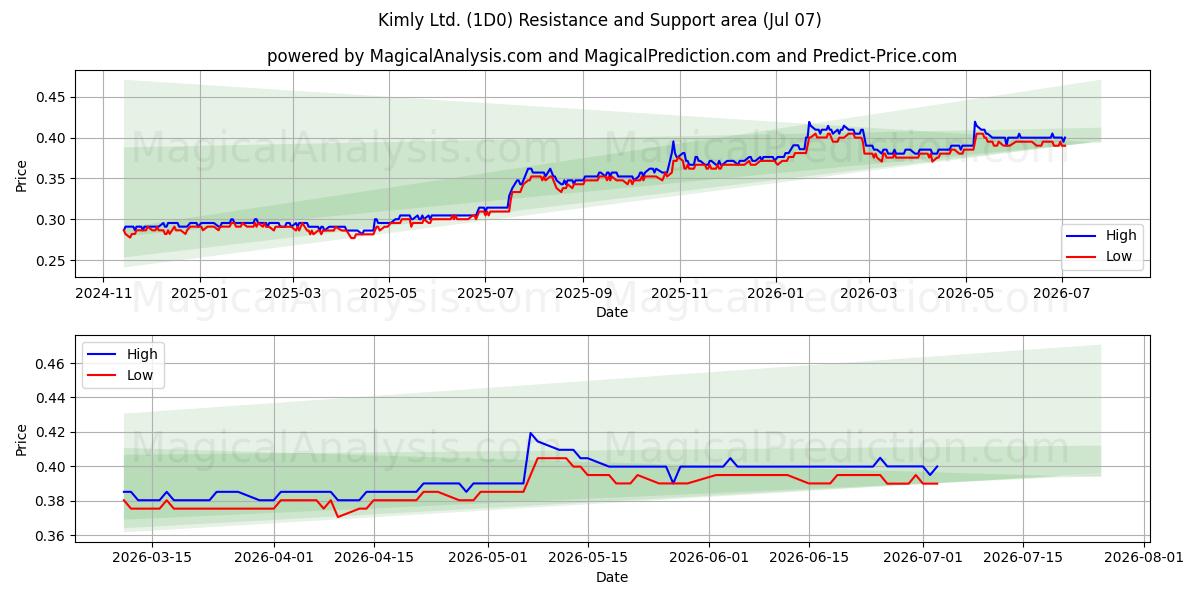Click 'Low' legend entry in bottom chart
Image resolution: width=1200 pixels, height=600 pixels.
pyautogui.click(x=120, y=374)
